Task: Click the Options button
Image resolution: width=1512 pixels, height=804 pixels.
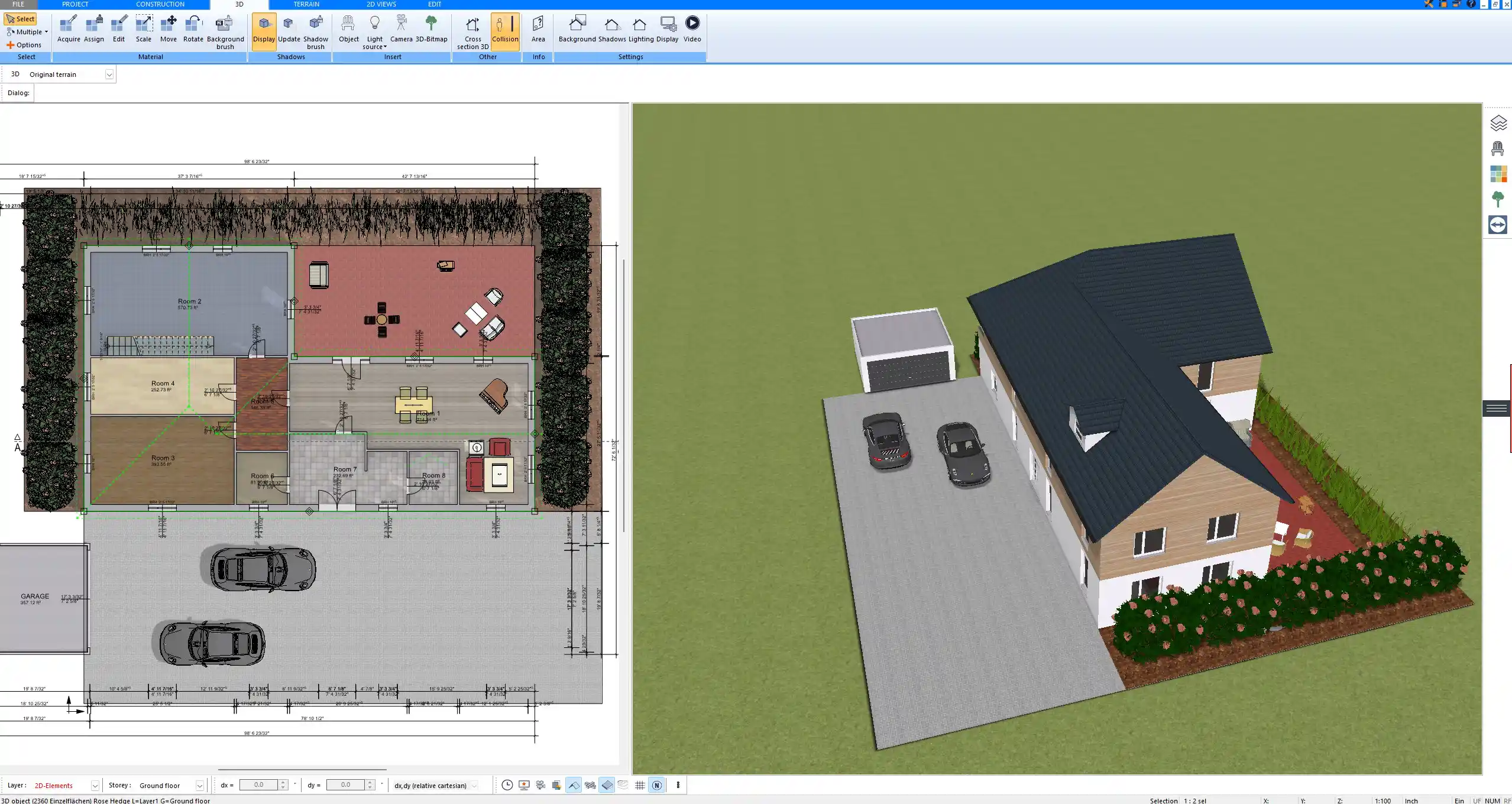Action: [x=24, y=45]
